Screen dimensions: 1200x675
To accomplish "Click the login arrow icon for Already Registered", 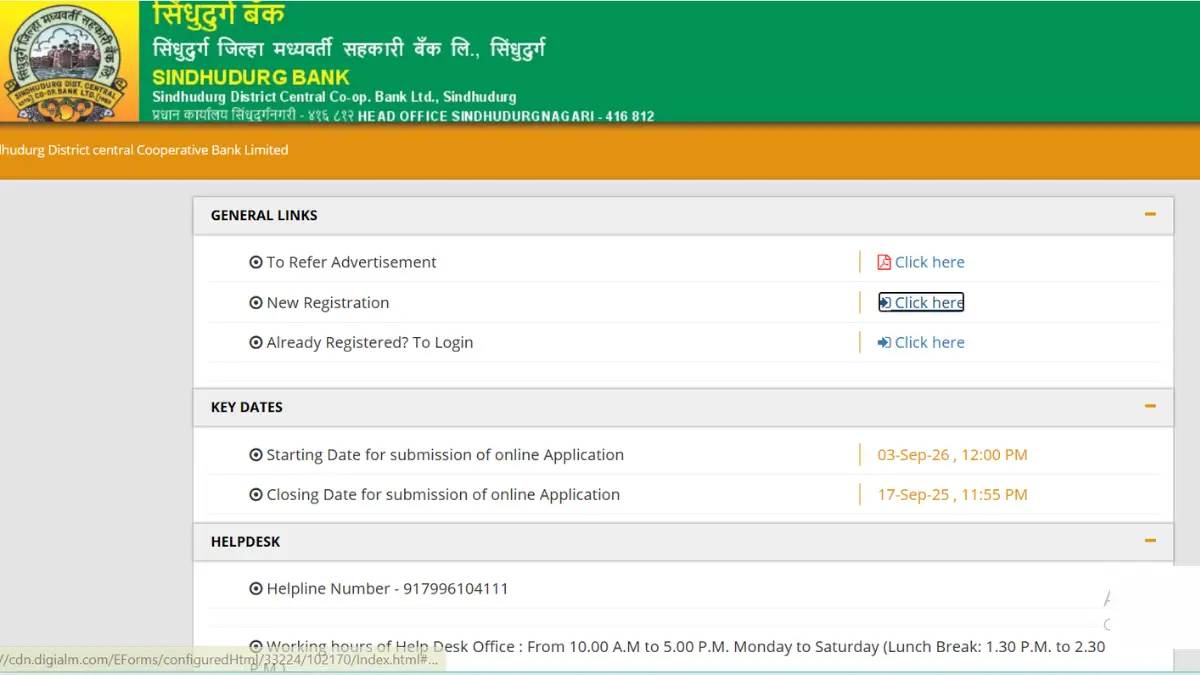I will pos(884,342).
